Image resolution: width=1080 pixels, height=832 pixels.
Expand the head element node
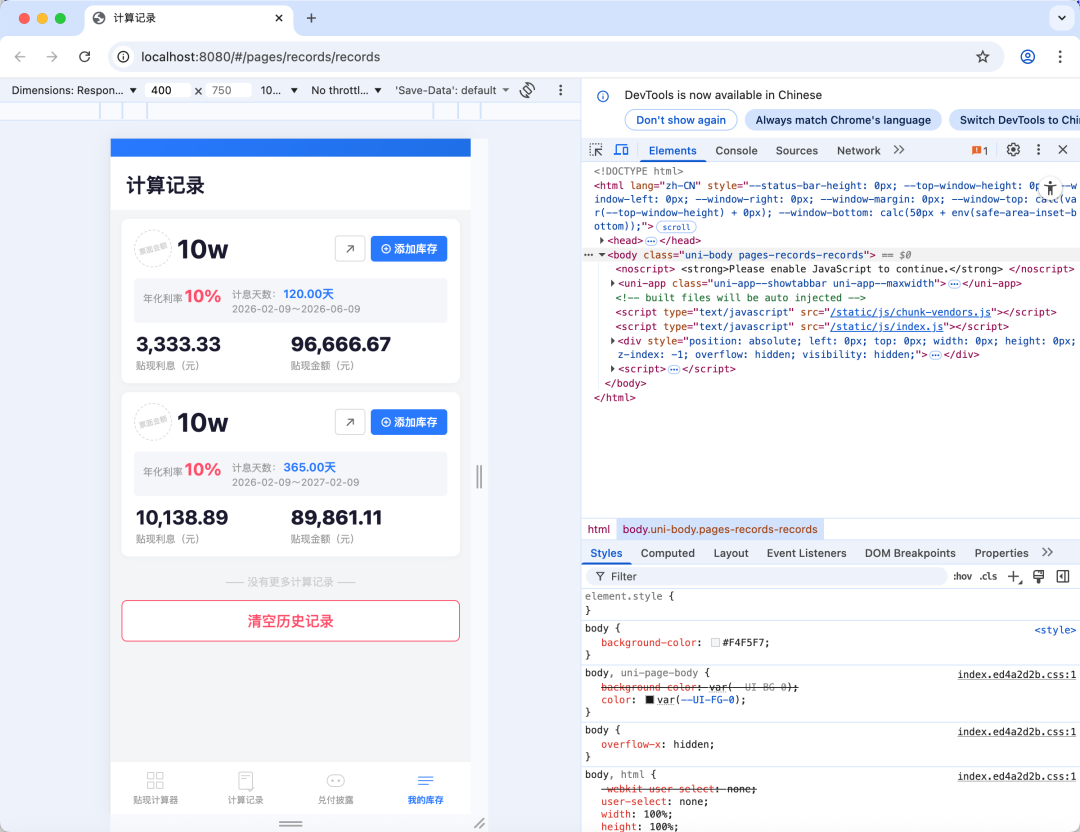click(602, 241)
